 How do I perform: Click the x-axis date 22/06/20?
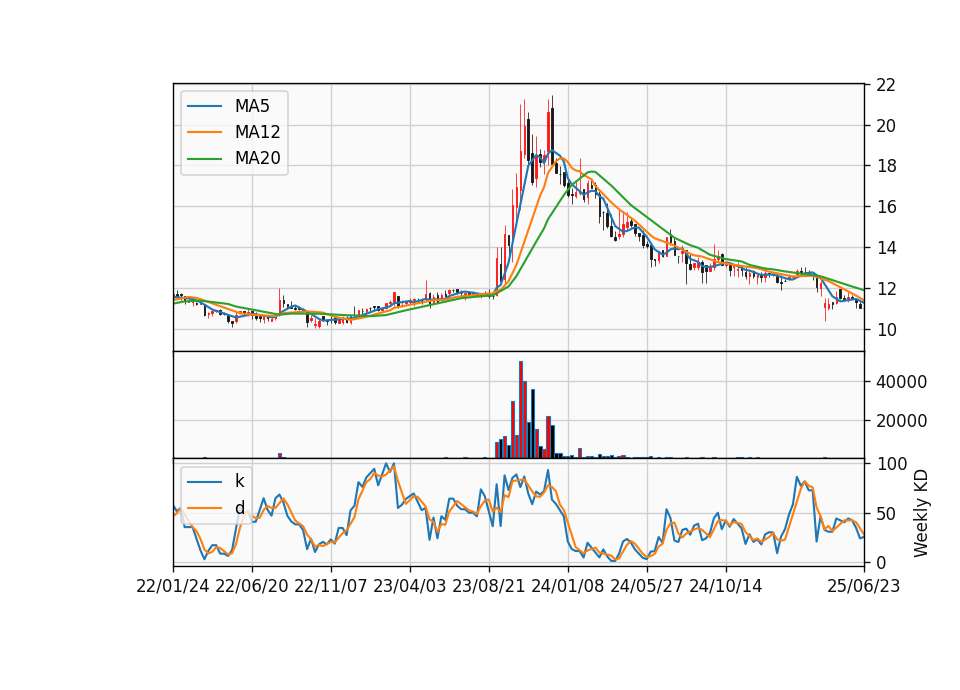252,587
